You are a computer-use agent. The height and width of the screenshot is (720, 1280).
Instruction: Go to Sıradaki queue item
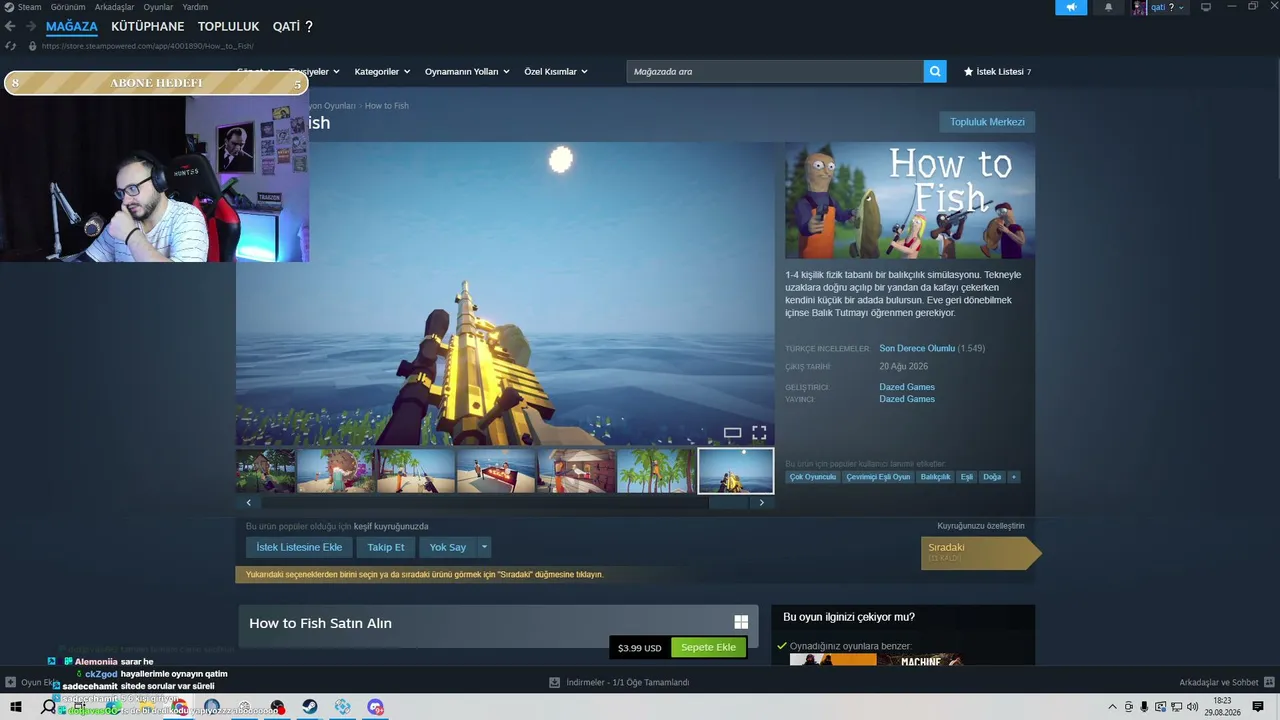[981, 553]
